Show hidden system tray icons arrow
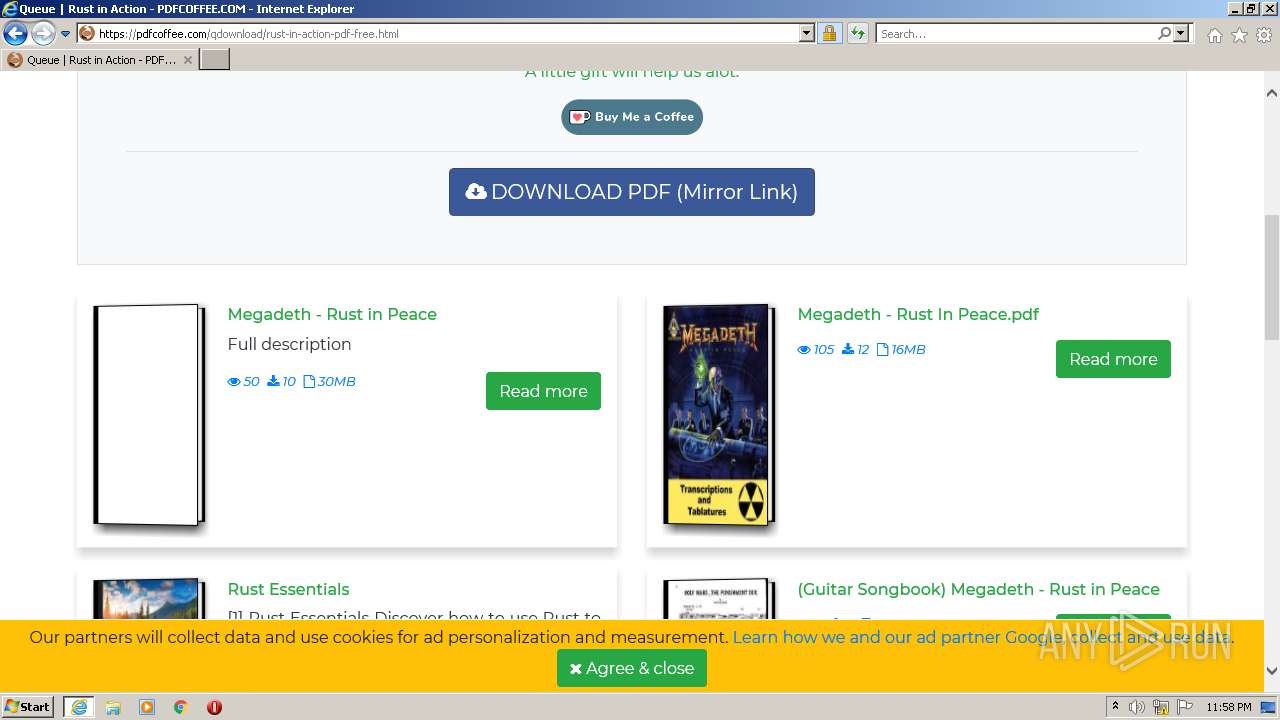The width and height of the screenshot is (1280, 720). tap(1115, 707)
